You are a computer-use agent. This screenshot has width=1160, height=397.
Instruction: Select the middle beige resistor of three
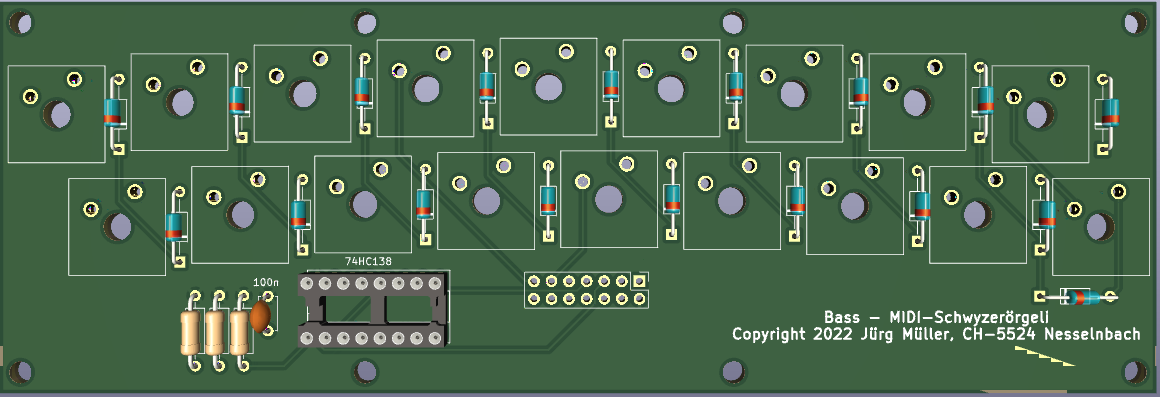[215, 332]
